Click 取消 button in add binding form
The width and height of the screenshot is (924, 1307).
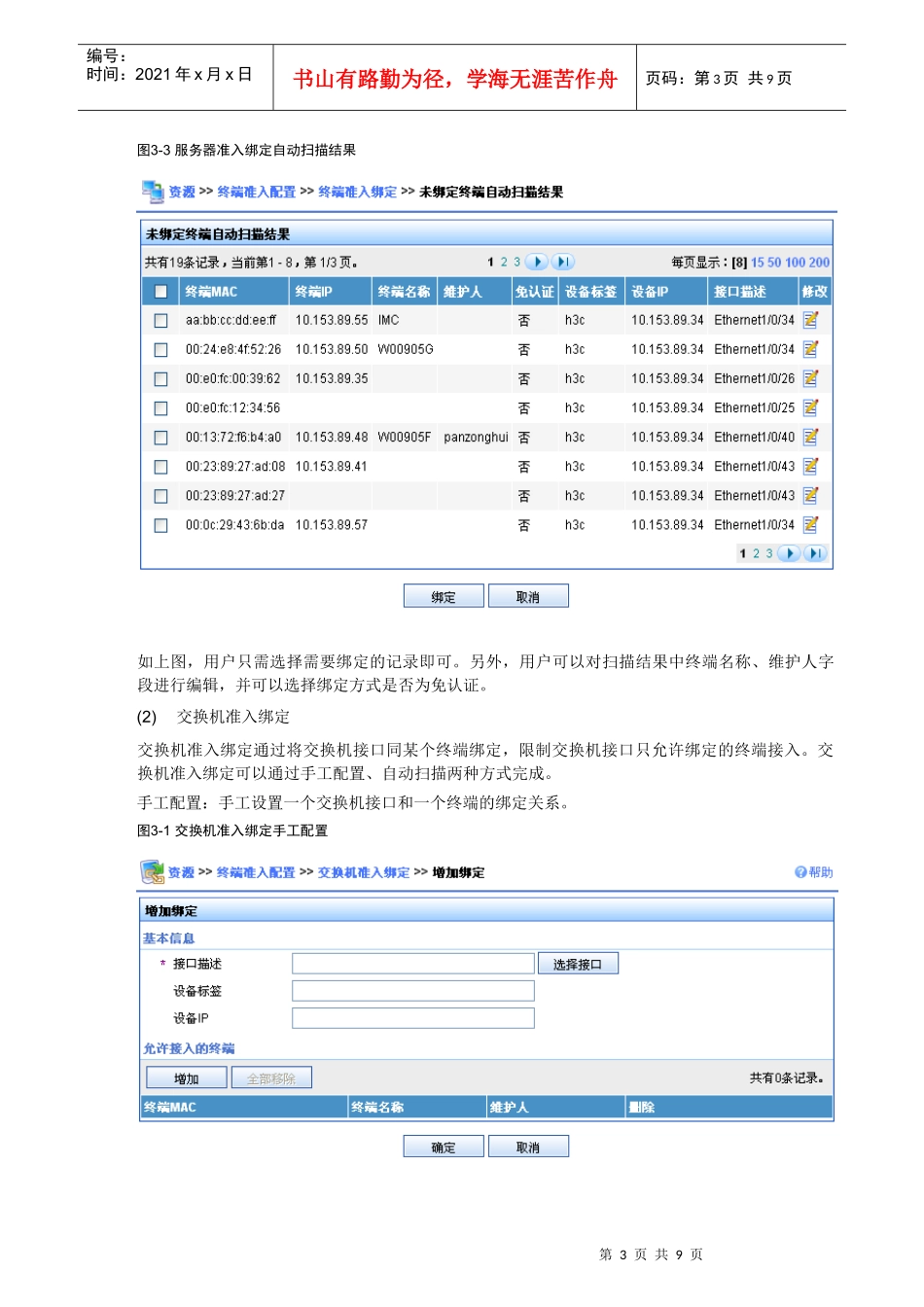(528, 1147)
